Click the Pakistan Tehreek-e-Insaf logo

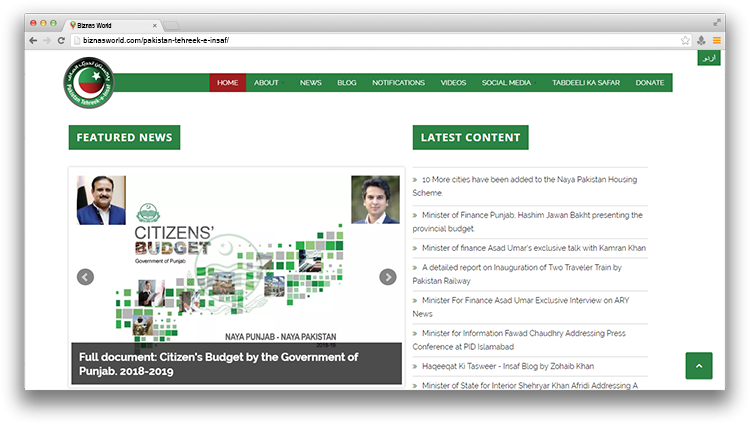89,82
